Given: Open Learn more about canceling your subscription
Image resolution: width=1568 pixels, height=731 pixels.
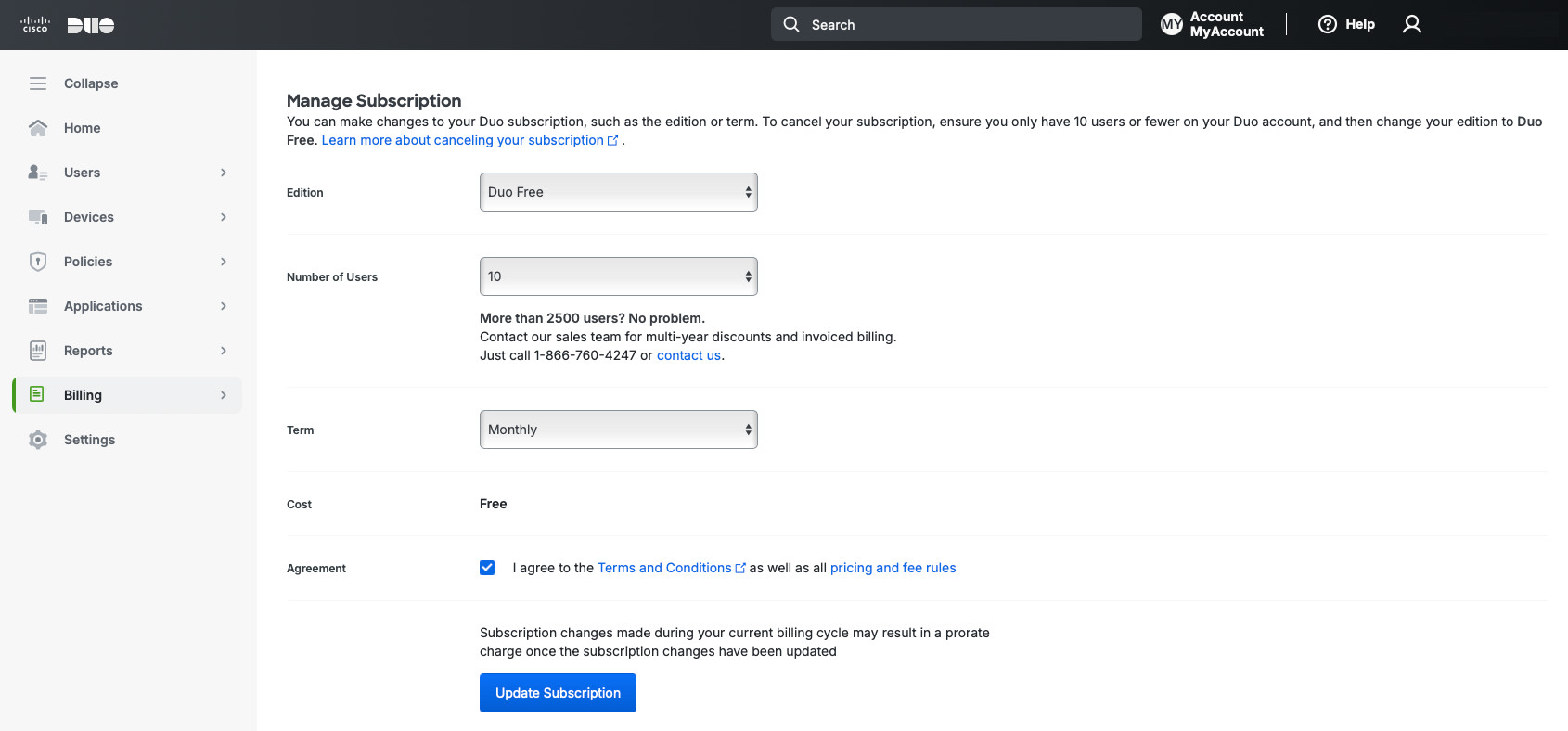Looking at the screenshot, I should pos(462,140).
